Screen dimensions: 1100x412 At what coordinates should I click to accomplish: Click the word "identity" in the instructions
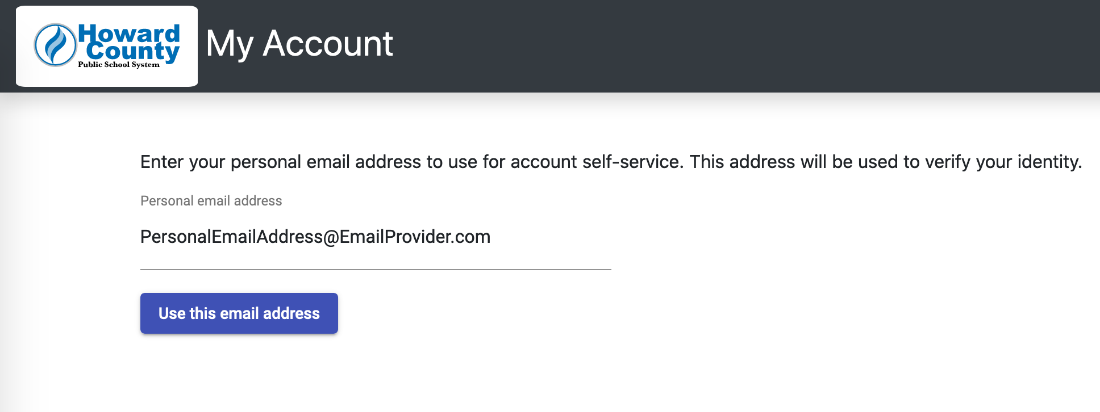click(1049, 162)
